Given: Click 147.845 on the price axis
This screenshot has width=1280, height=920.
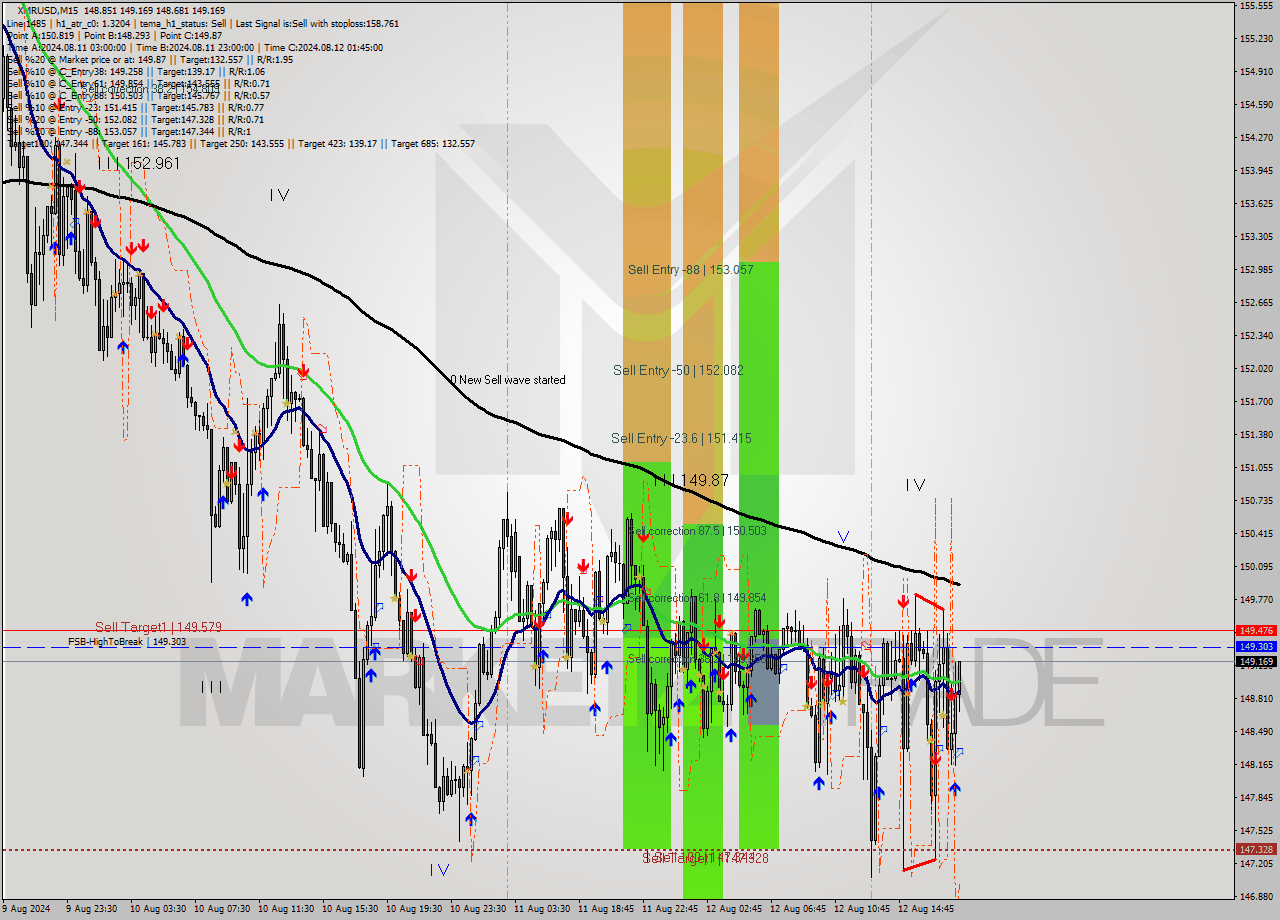Looking at the screenshot, I should pyautogui.click(x=1256, y=797).
